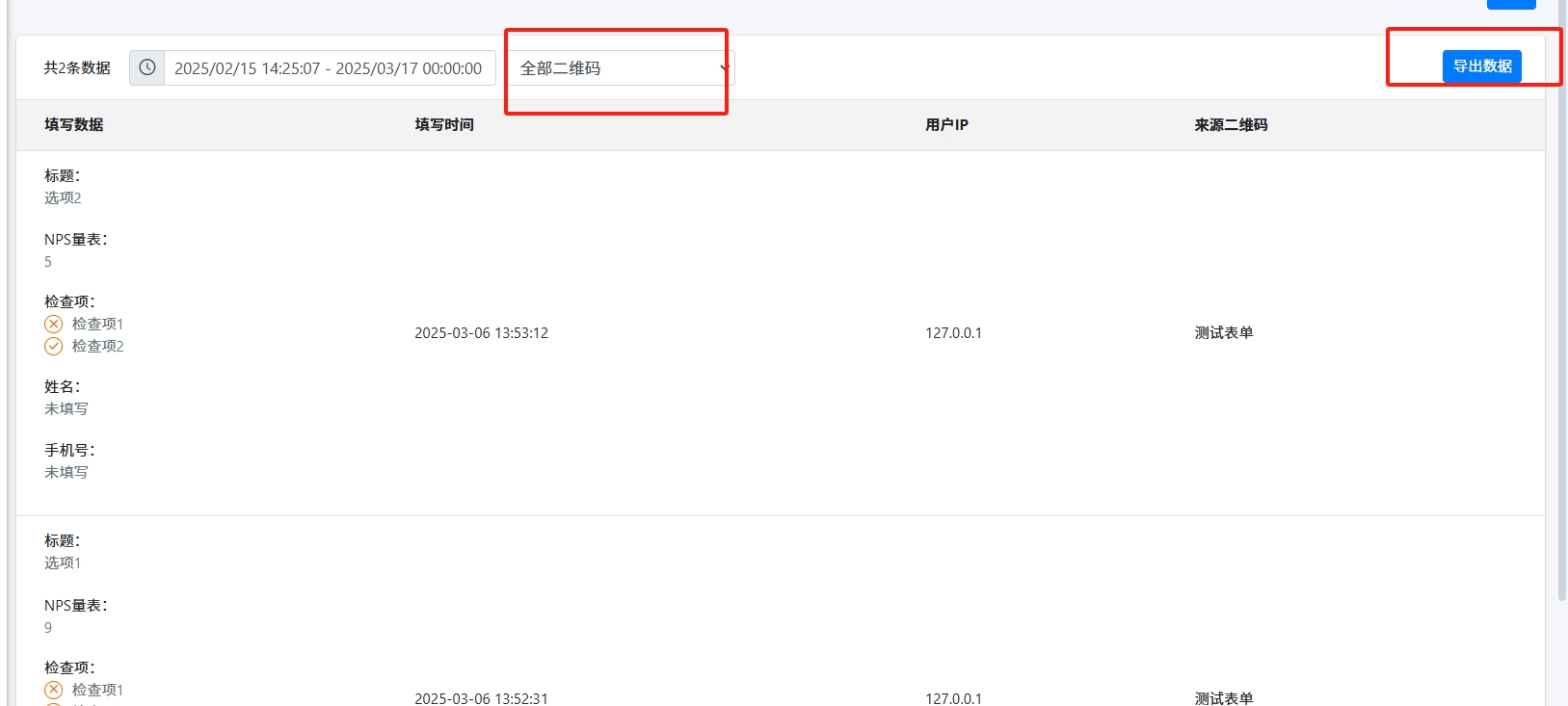Screen dimensions: 1568x706
Task: Click the X circle icon for 检查项1 in second record
Action: coord(54,690)
